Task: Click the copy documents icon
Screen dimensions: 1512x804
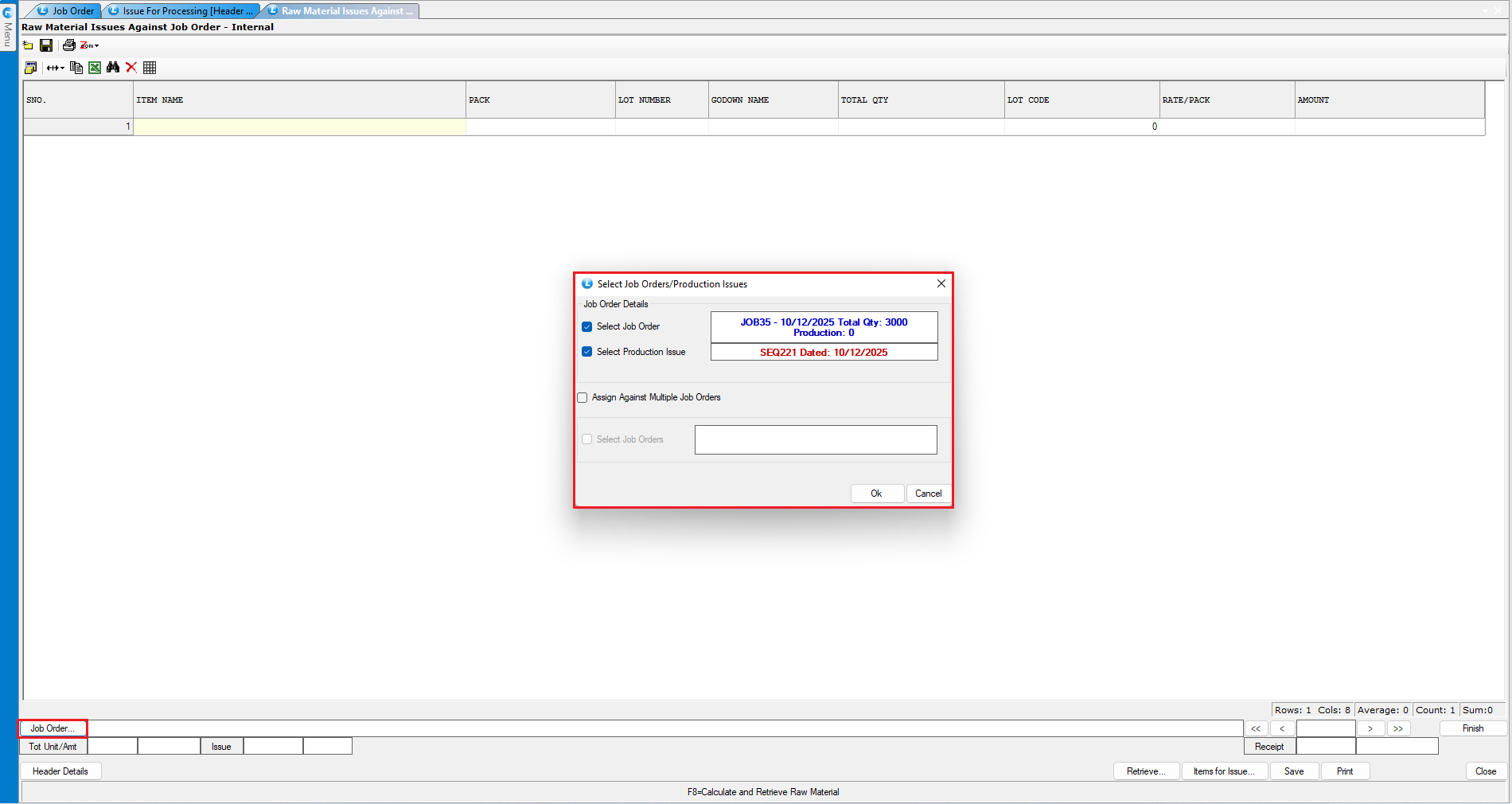Action: 76,68
